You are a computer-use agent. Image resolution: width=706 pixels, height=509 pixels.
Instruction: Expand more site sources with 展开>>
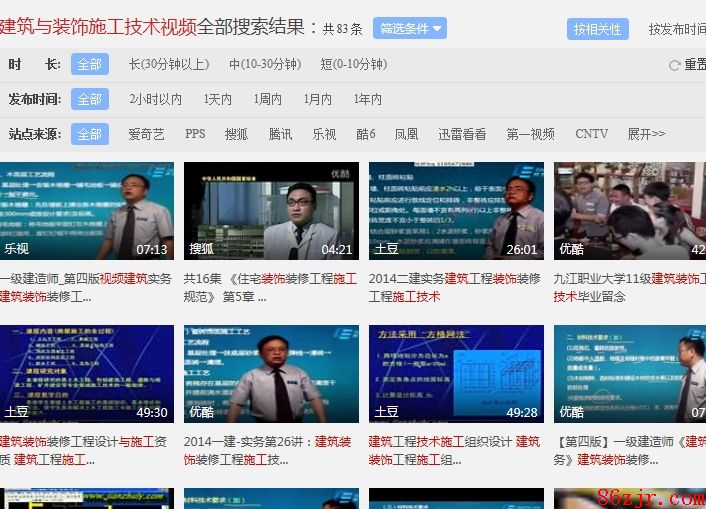(x=646, y=134)
